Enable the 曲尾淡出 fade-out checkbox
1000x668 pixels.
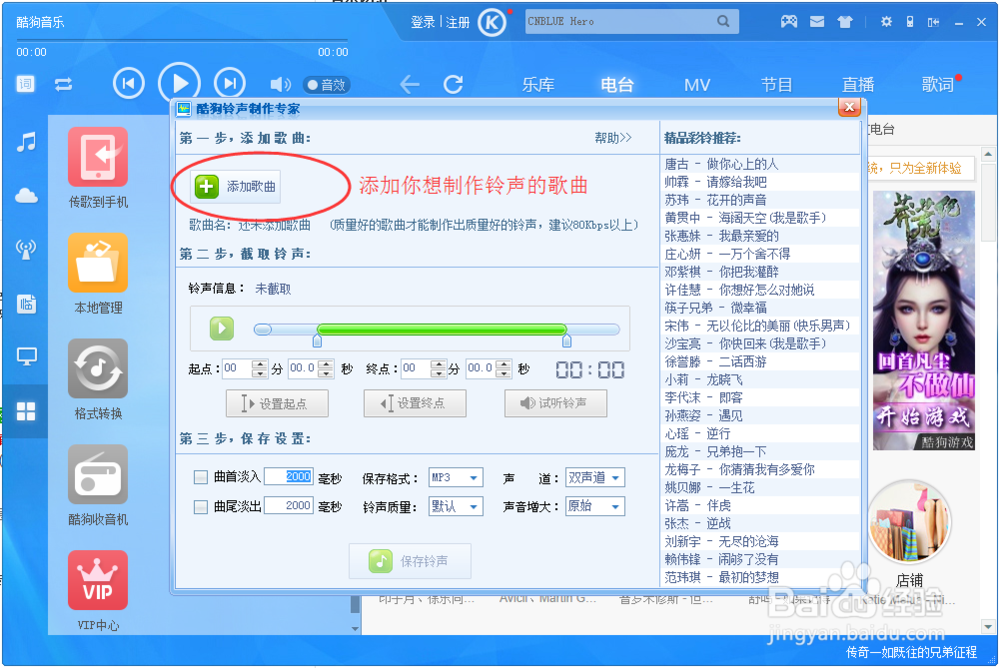point(200,507)
